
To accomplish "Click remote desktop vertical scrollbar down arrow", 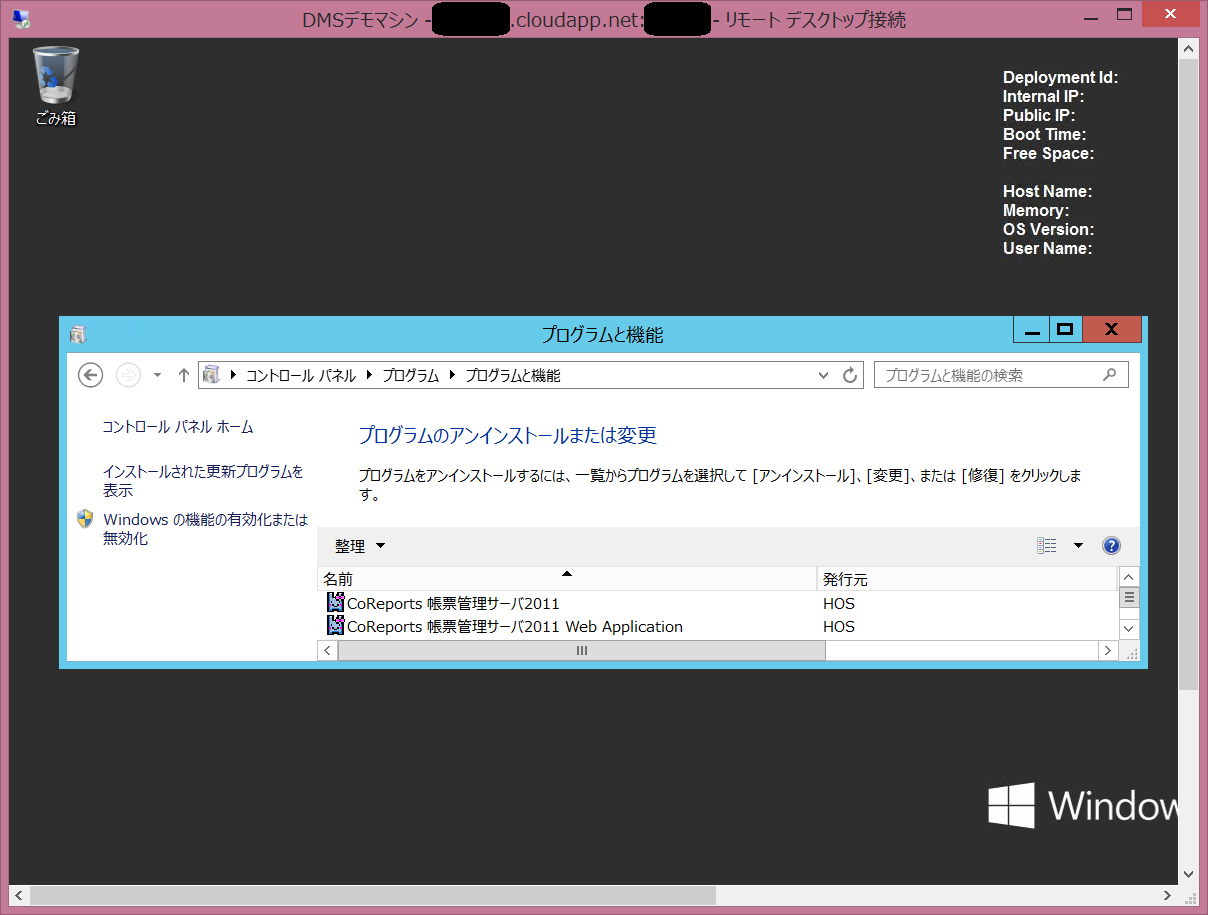I will [x=1188, y=875].
